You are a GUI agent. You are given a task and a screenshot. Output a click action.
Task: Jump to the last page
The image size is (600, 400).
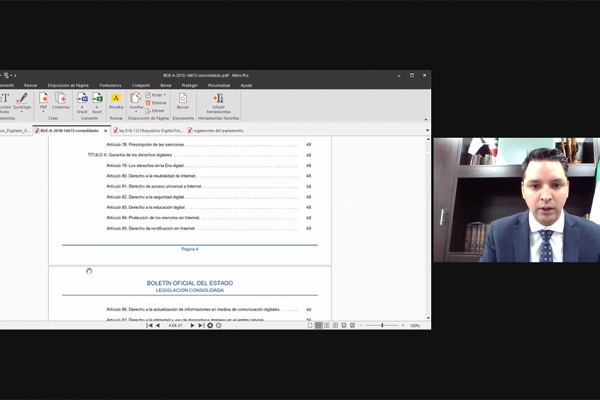[x=201, y=325]
